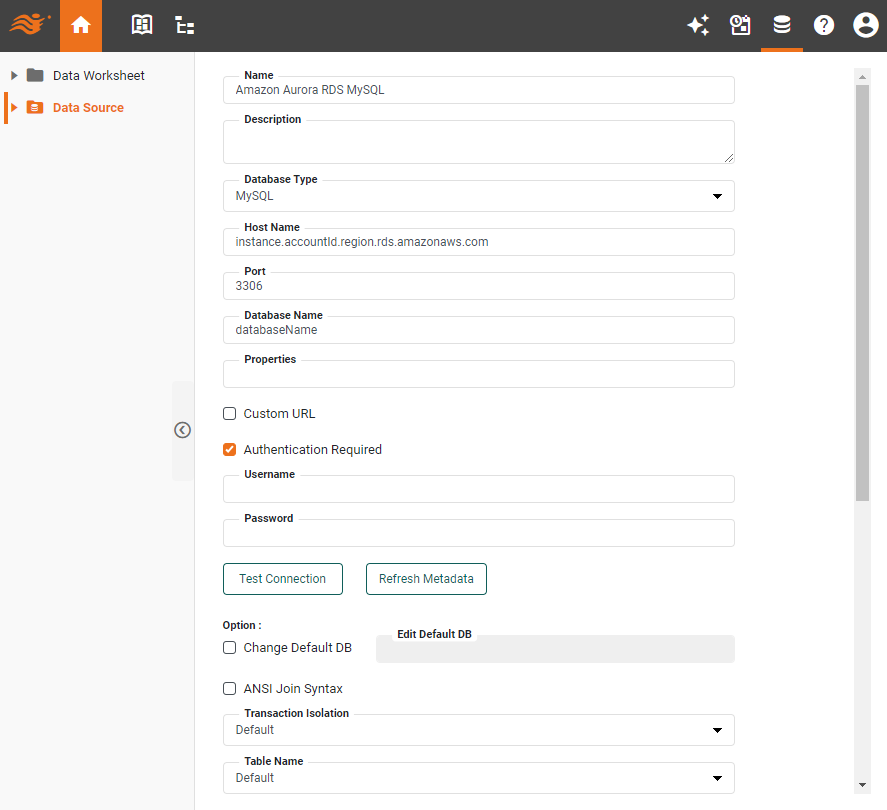This screenshot has width=887, height=810.
Task: Enable the Custom URL checkbox
Action: tap(229, 413)
